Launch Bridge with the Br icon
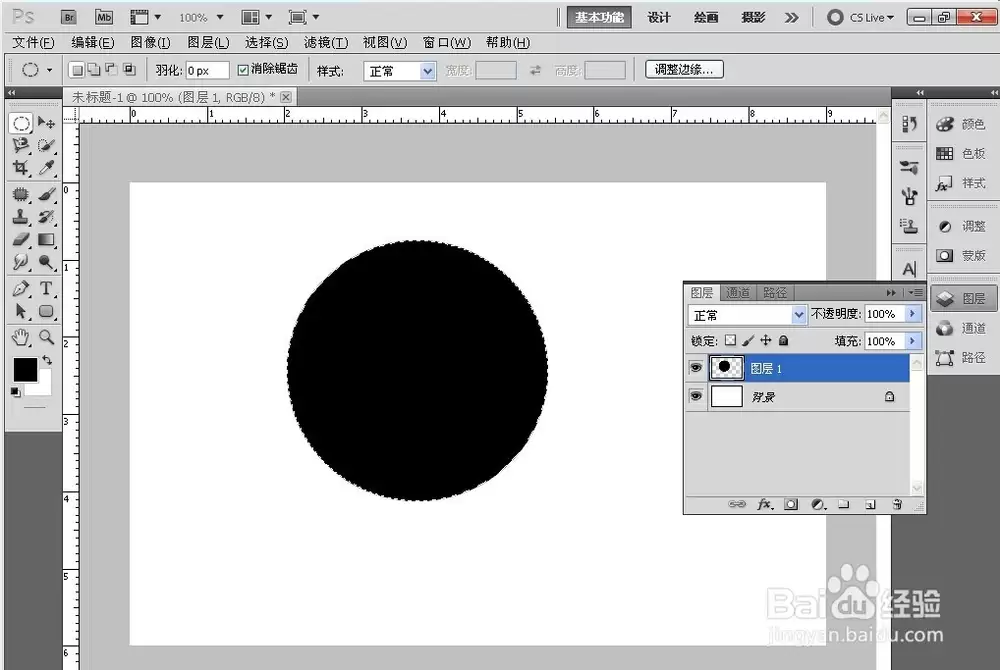1000x670 pixels. point(69,17)
